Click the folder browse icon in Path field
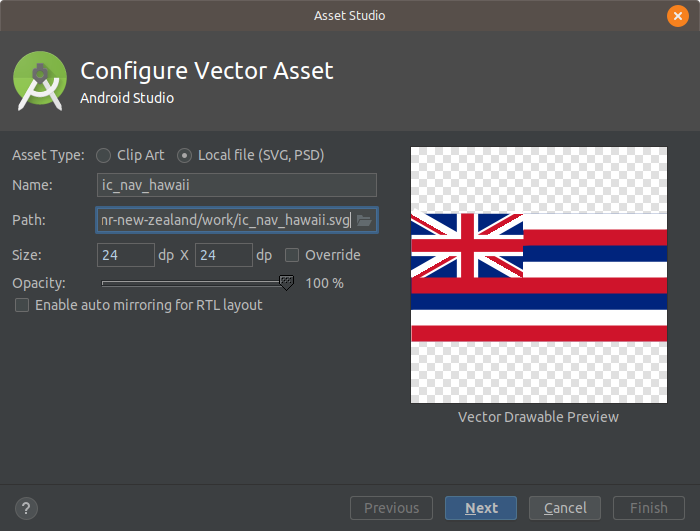 tap(364, 221)
